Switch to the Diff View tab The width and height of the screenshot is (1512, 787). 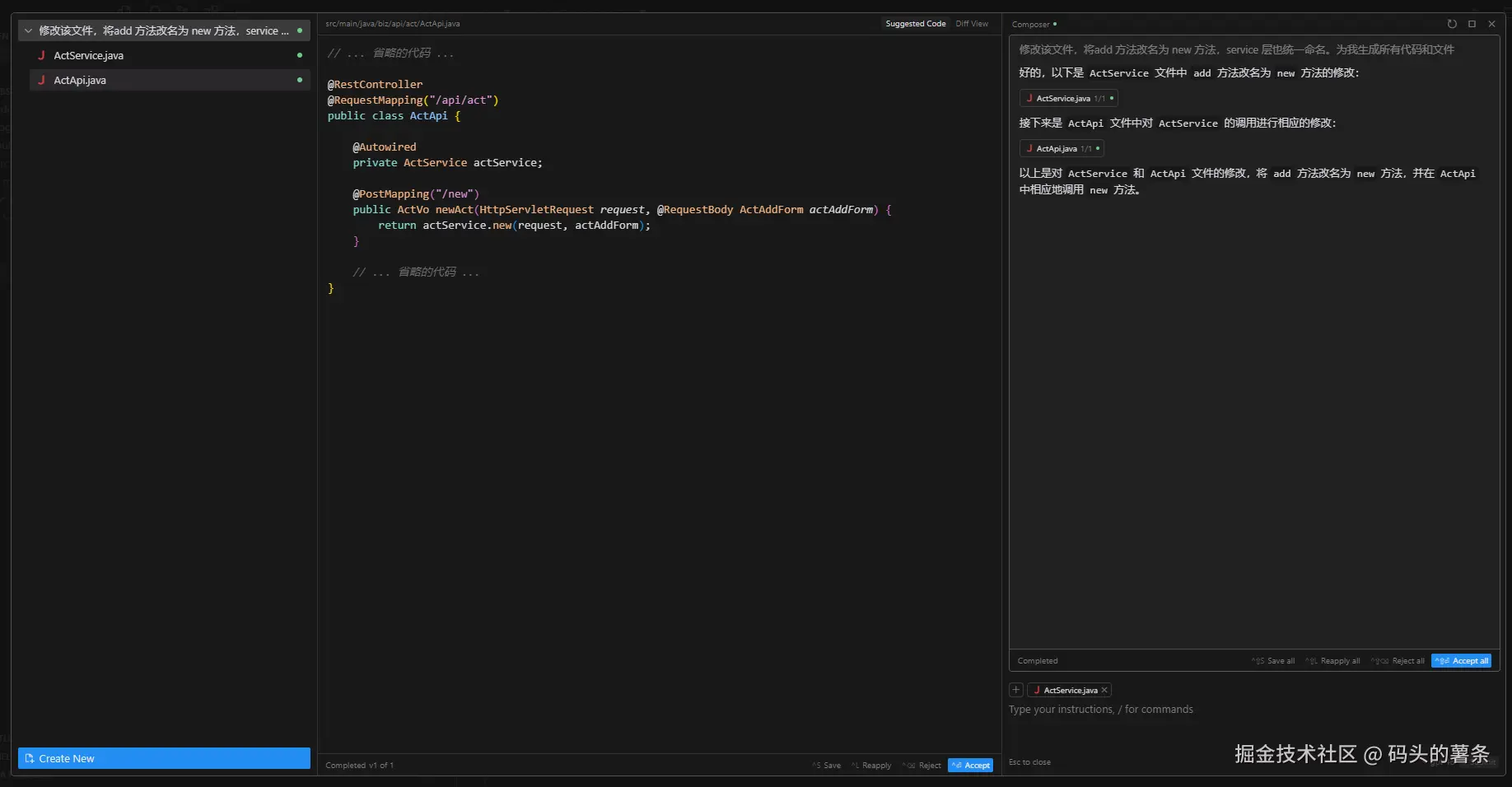pyautogui.click(x=972, y=24)
